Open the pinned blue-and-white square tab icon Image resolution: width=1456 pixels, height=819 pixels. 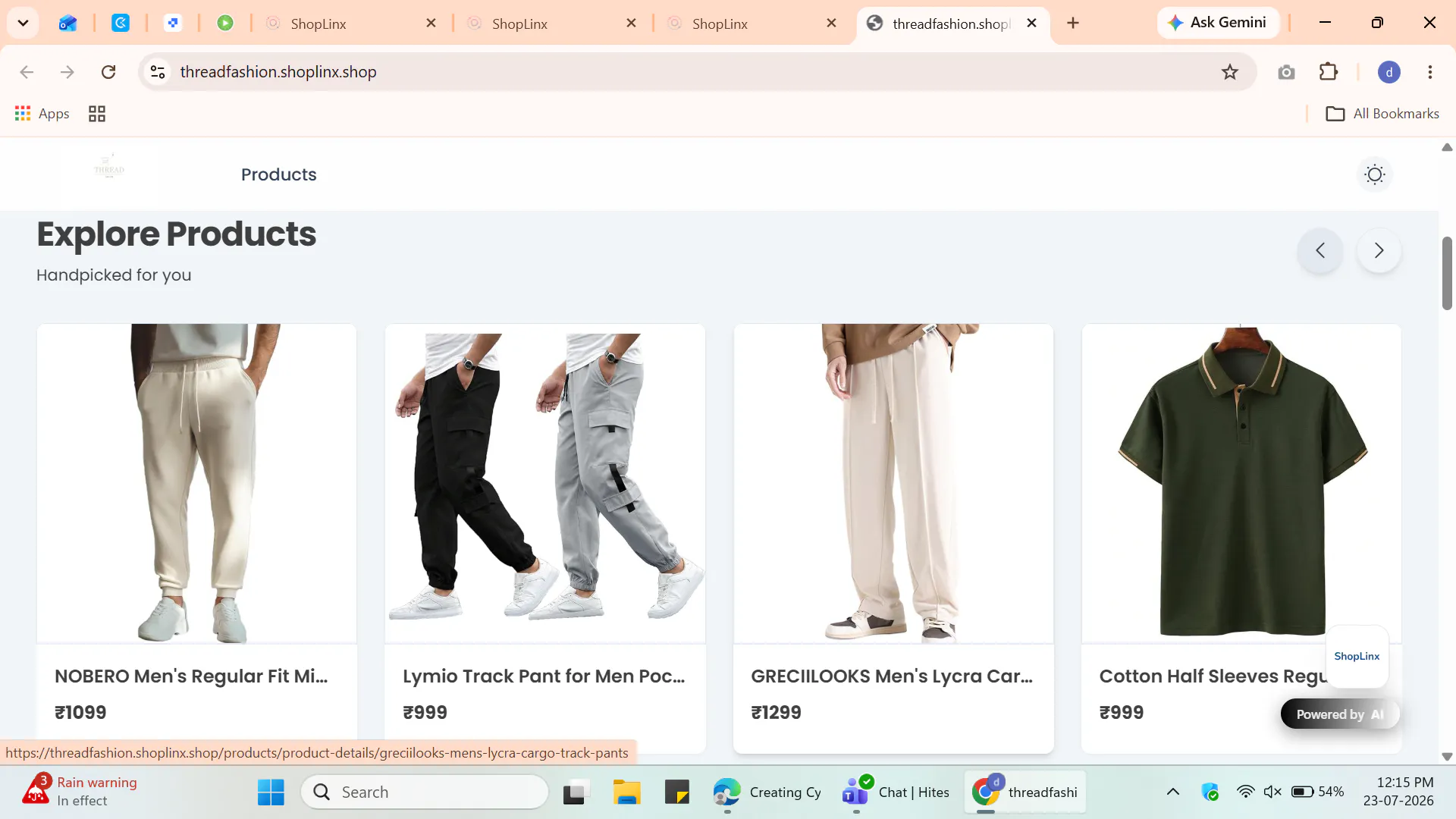tap(173, 23)
